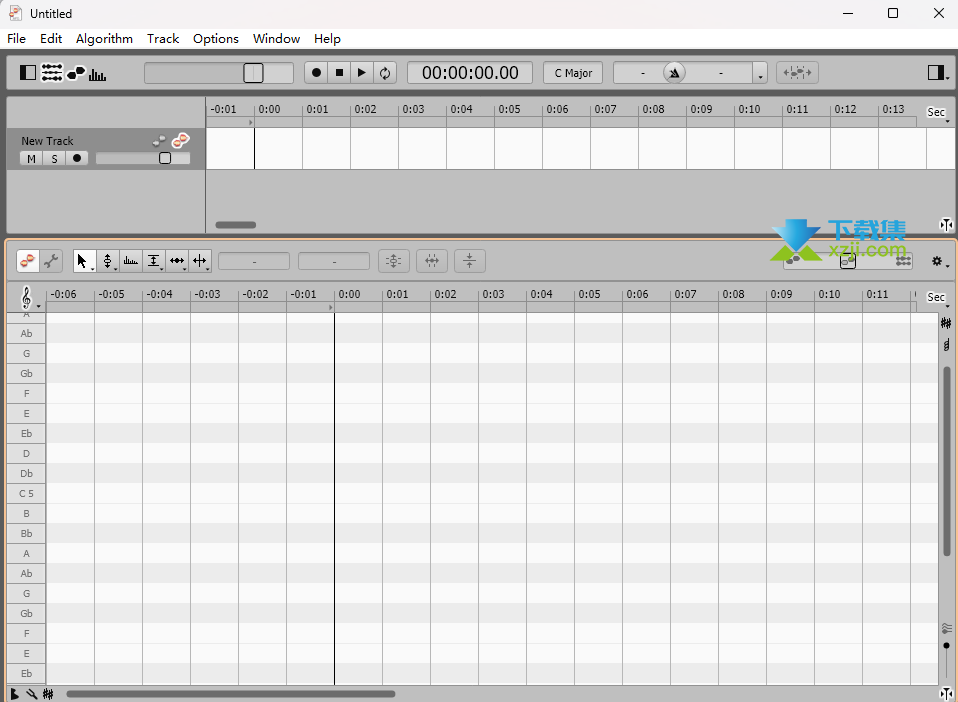
Task: Open the Sound Editor spectrum icon
Action: 97,75
